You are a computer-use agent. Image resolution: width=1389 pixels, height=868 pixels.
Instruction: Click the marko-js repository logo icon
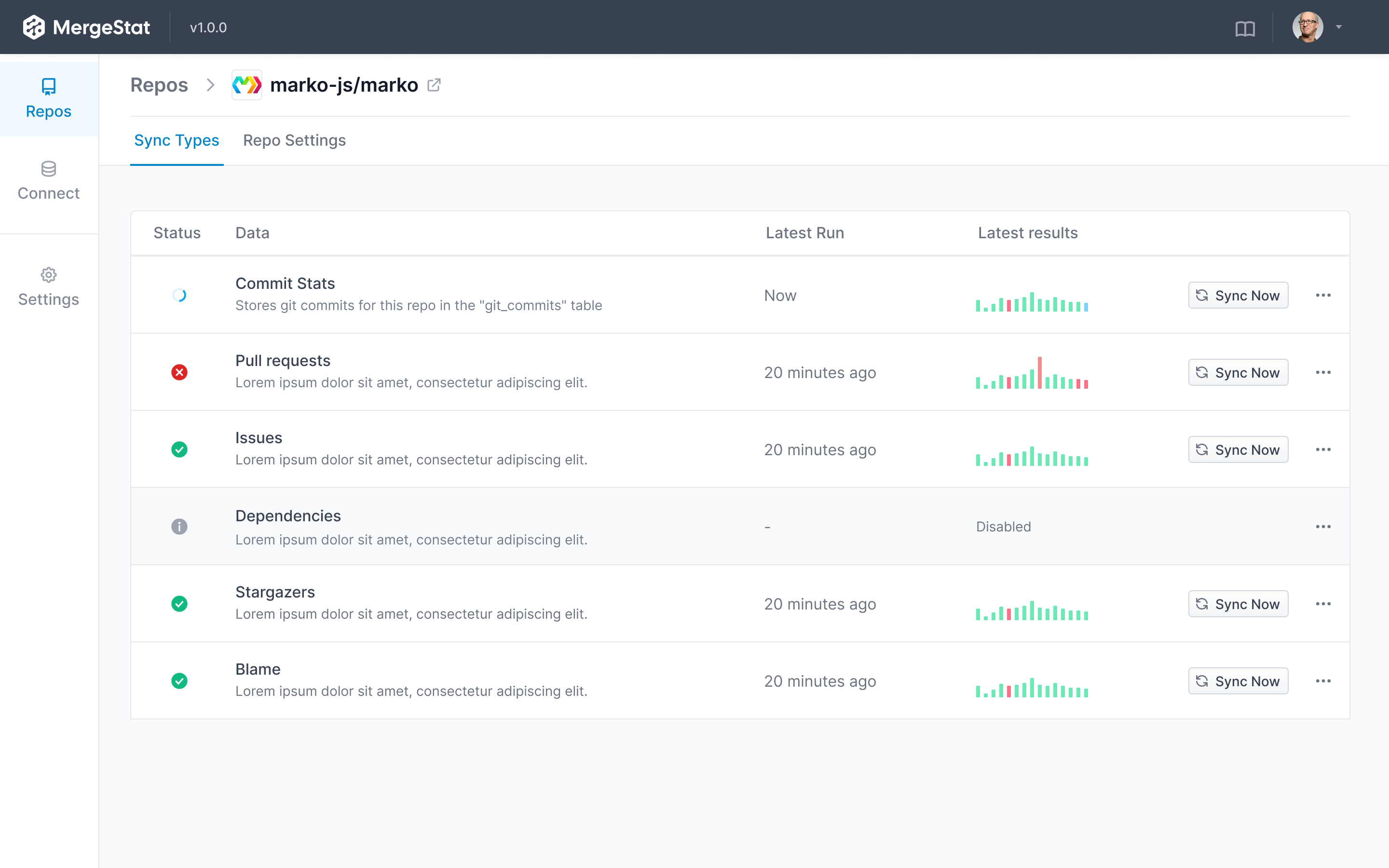[x=246, y=84]
